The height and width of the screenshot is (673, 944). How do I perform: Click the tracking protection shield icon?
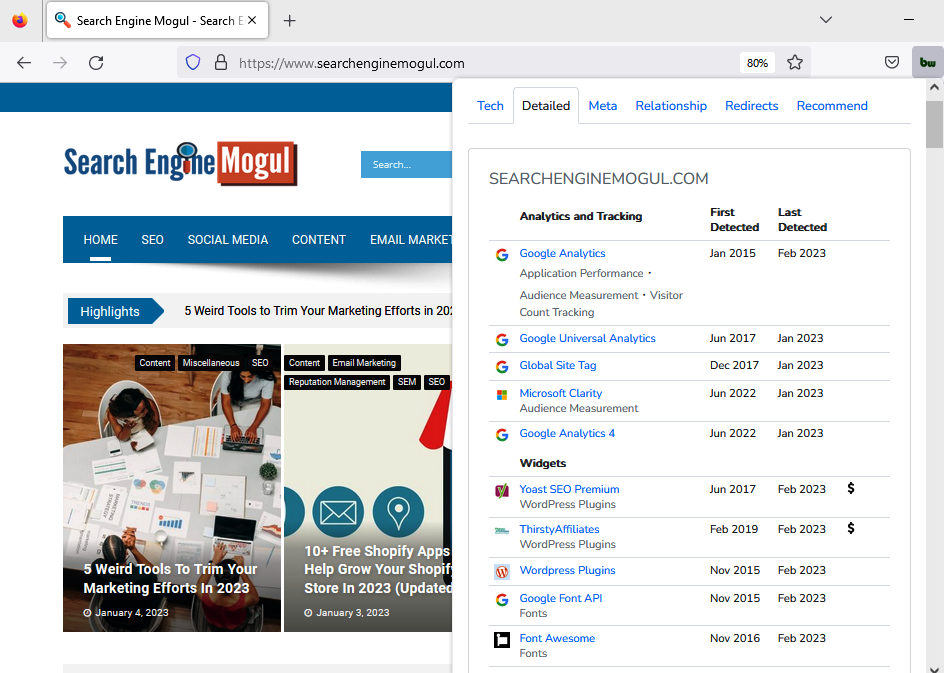click(x=193, y=63)
